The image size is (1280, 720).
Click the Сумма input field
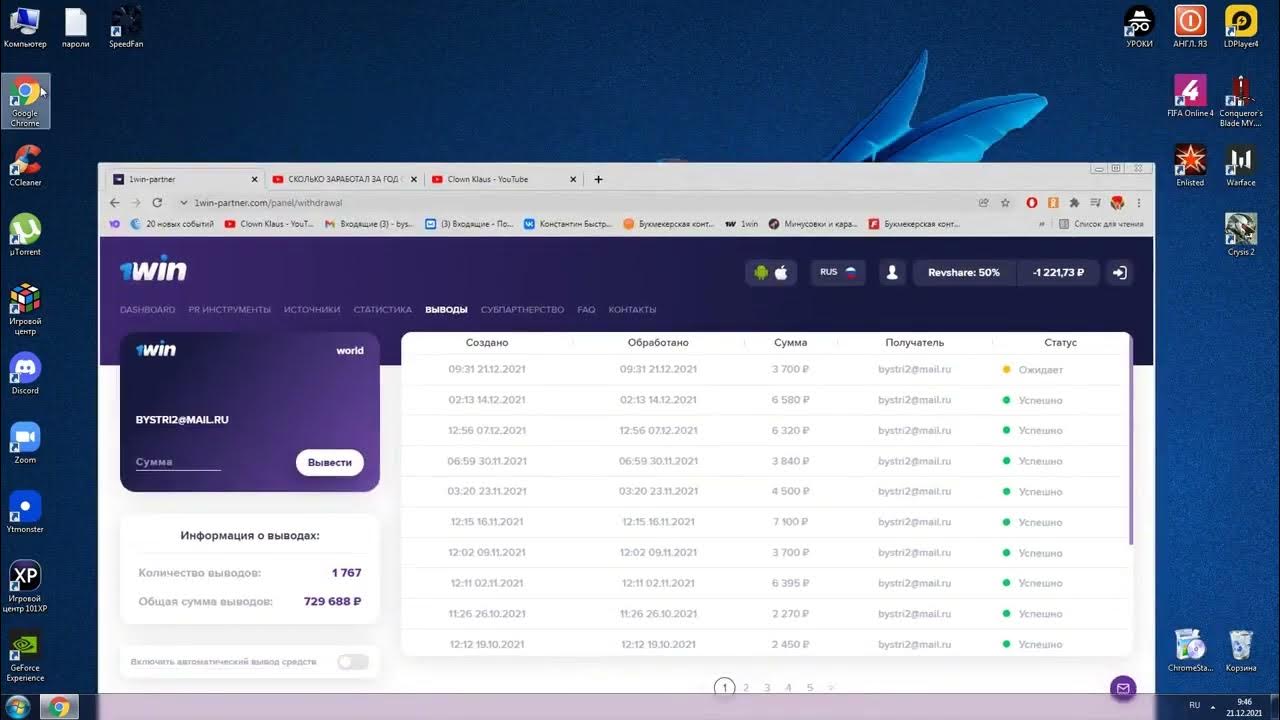click(178, 462)
